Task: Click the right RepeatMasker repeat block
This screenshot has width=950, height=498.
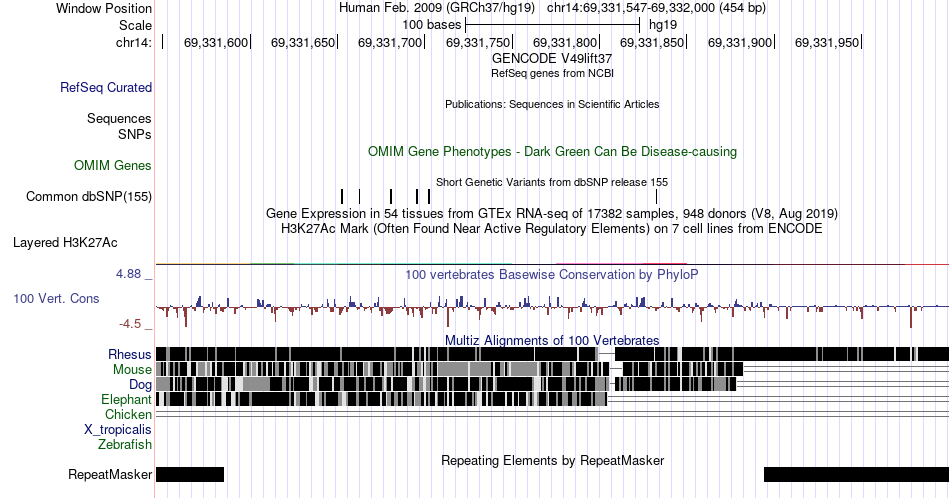Action: click(x=856, y=474)
